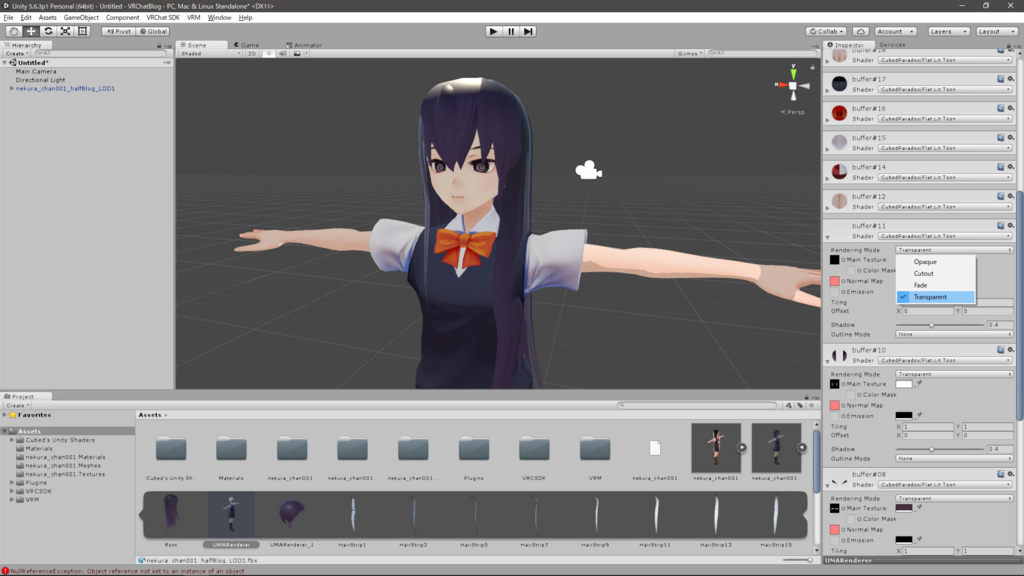Select the VRCSDK folder in Assets
This screenshot has width=1024, height=576.
(x=39, y=491)
